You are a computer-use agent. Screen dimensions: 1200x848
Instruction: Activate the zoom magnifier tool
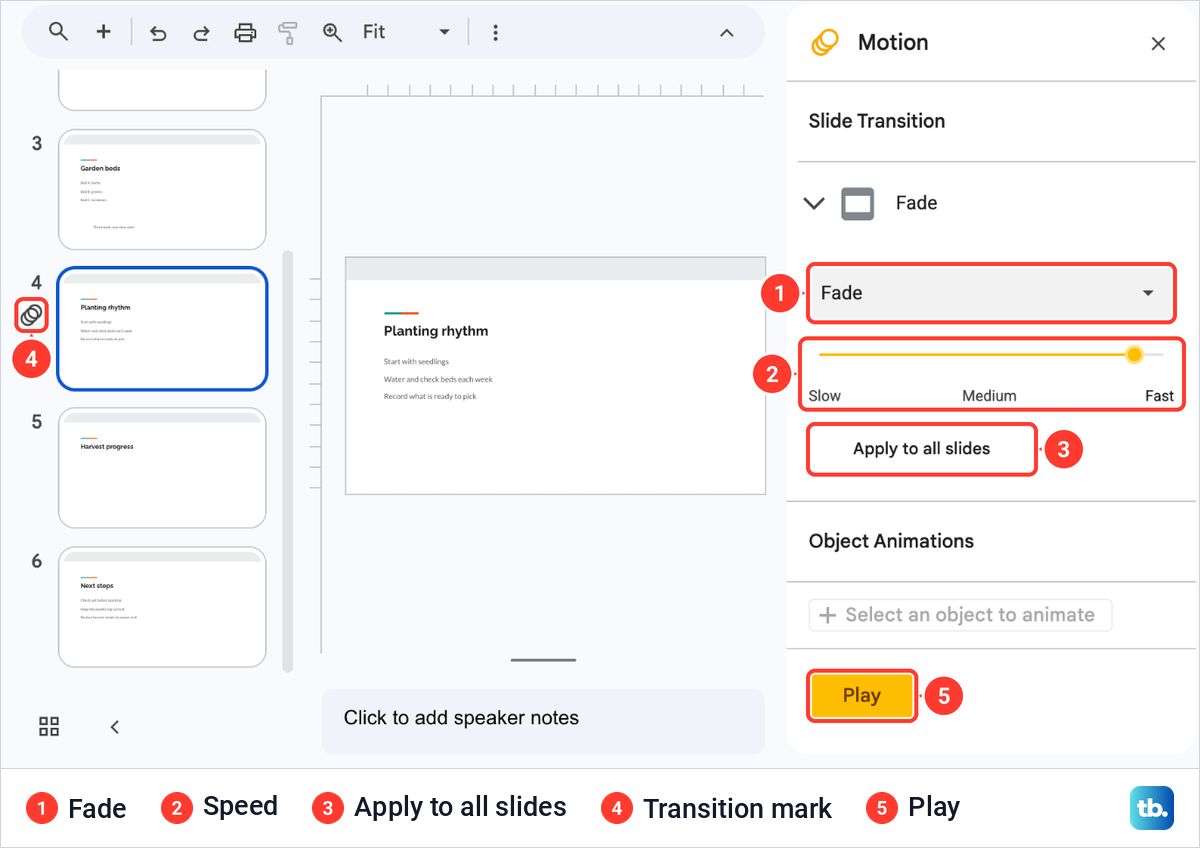click(x=332, y=32)
